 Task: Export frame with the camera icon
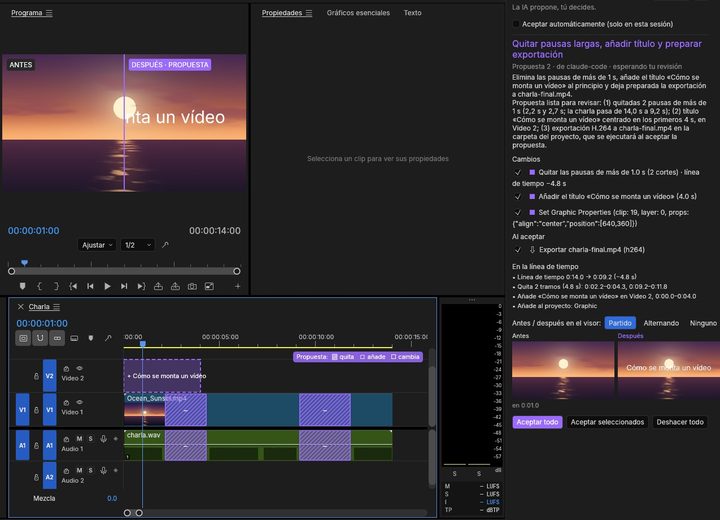[x=192, y=286]
